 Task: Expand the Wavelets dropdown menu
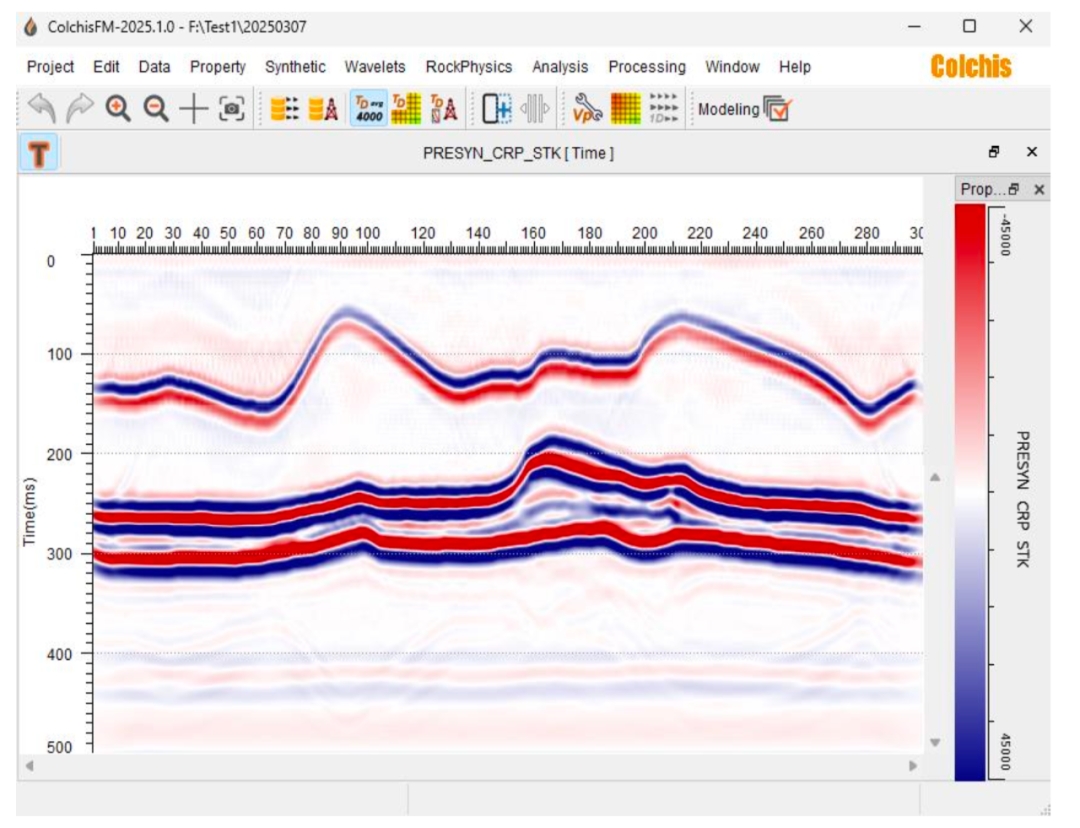point(375,67)
